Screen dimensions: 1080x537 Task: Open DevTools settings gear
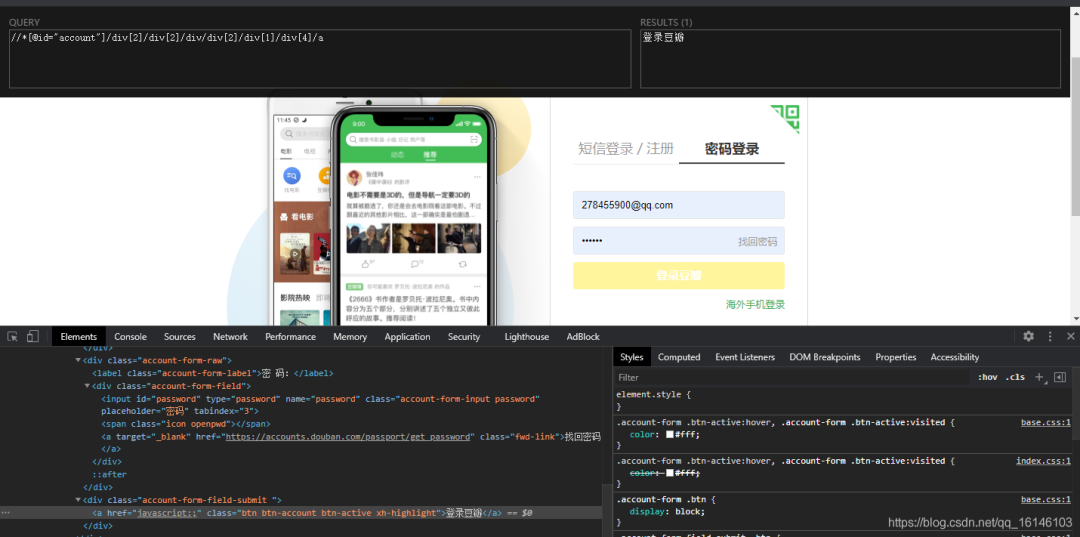(1028, 336)
